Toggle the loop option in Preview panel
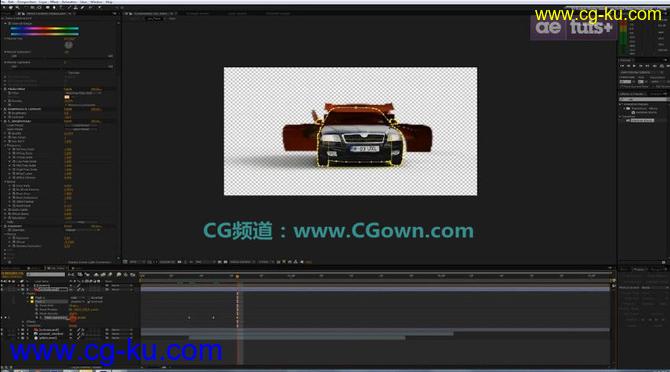The width and height of the screenshot is (670, 372). coord(662,66)
